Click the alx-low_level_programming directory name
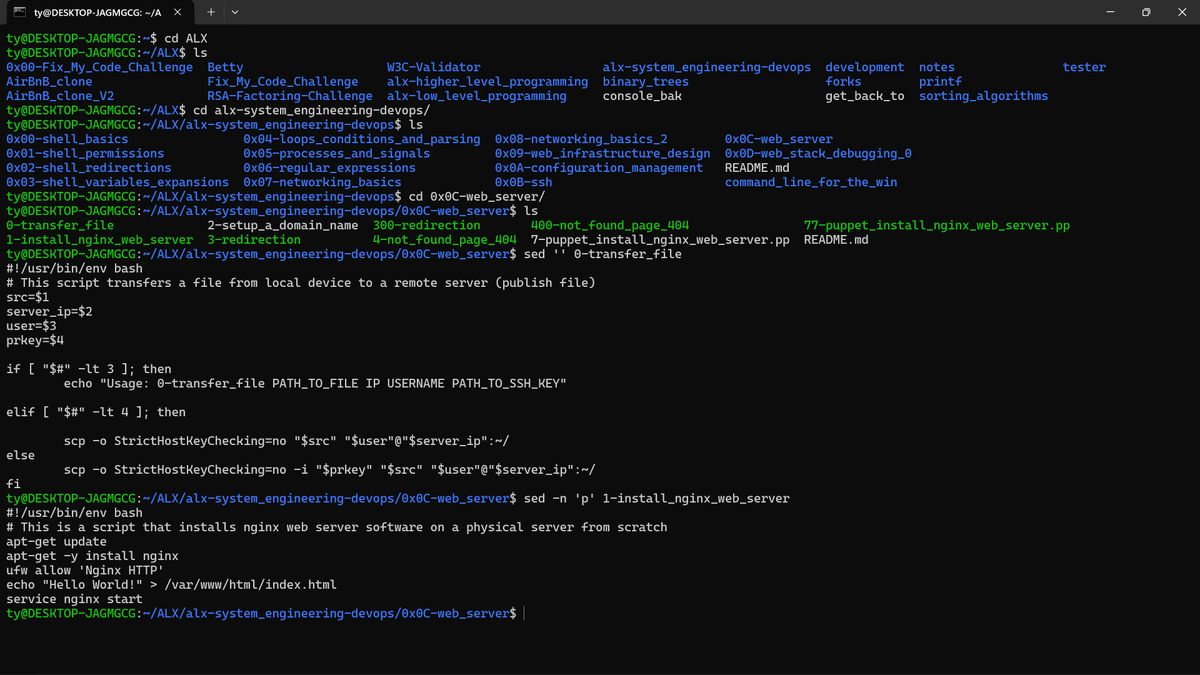 point(476,96)
